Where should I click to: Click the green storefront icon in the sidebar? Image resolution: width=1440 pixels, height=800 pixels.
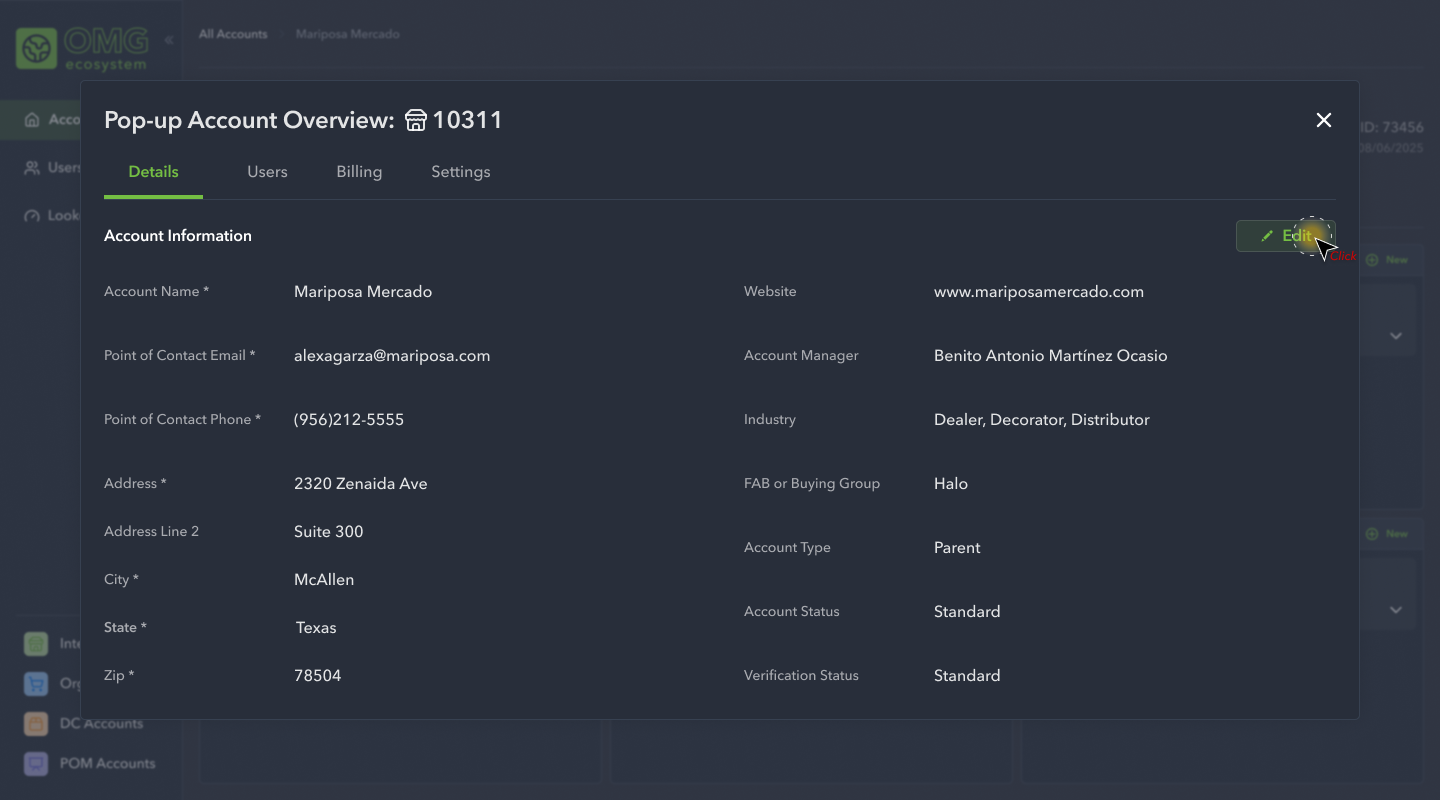pyautogui.click(x=36, y=644)
